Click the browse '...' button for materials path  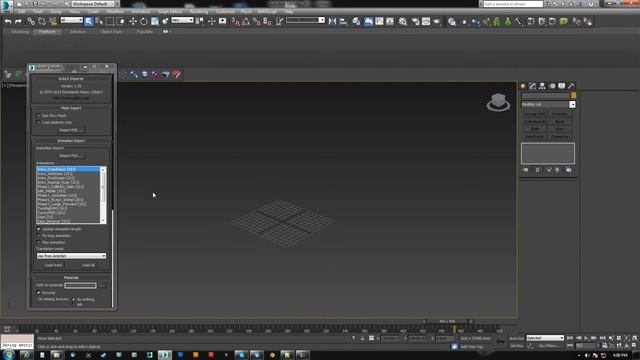[102, 285]
